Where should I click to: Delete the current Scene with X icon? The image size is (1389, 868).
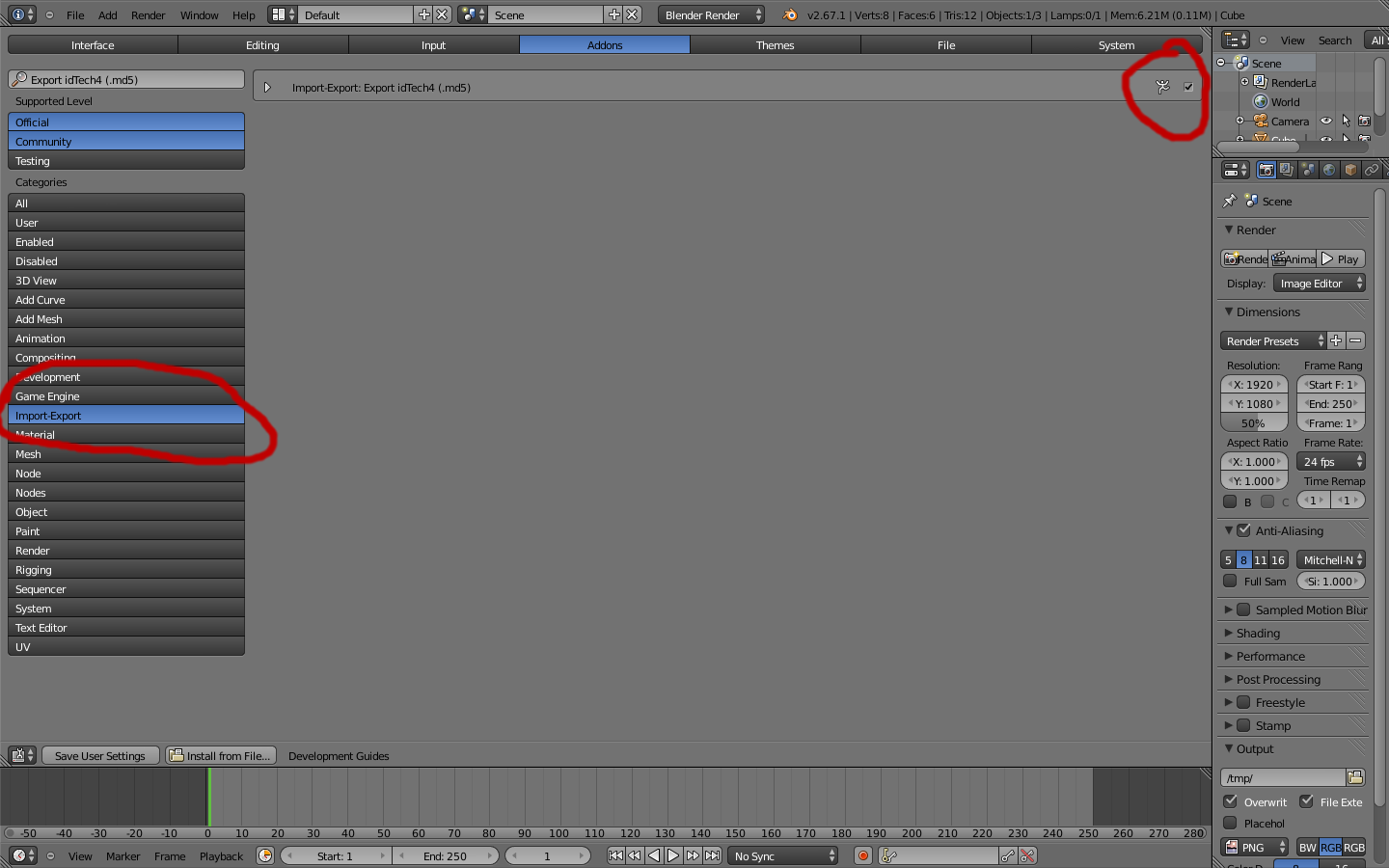point(632,14)
